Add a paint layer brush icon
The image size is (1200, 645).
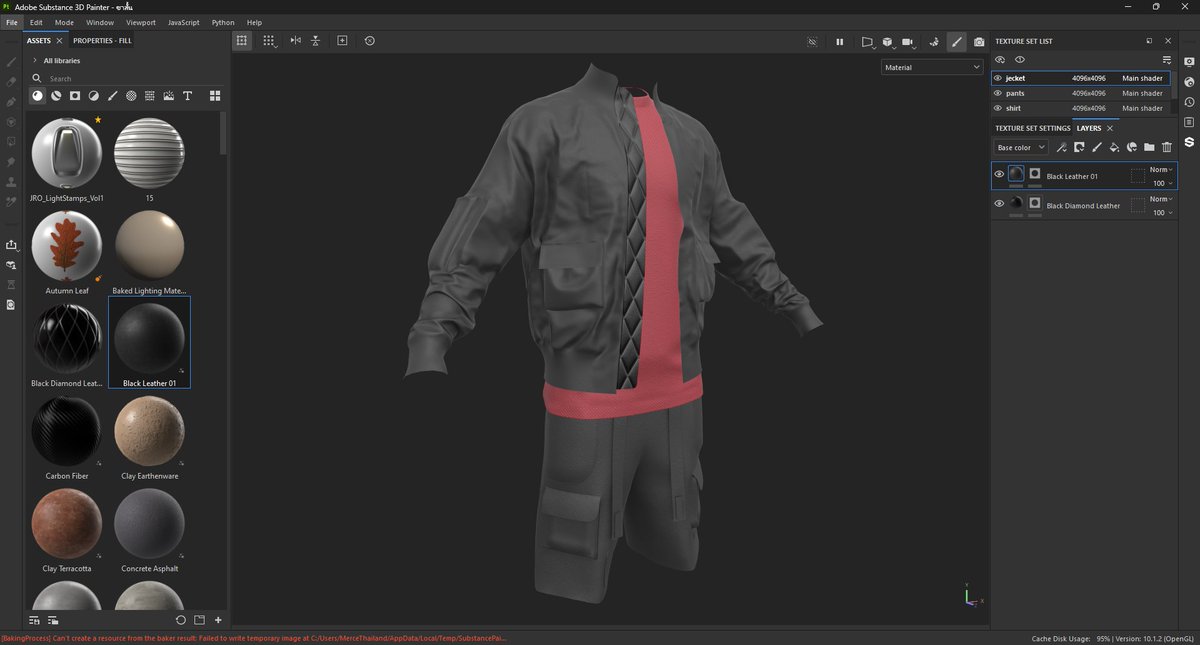[x=1097, y=147]
